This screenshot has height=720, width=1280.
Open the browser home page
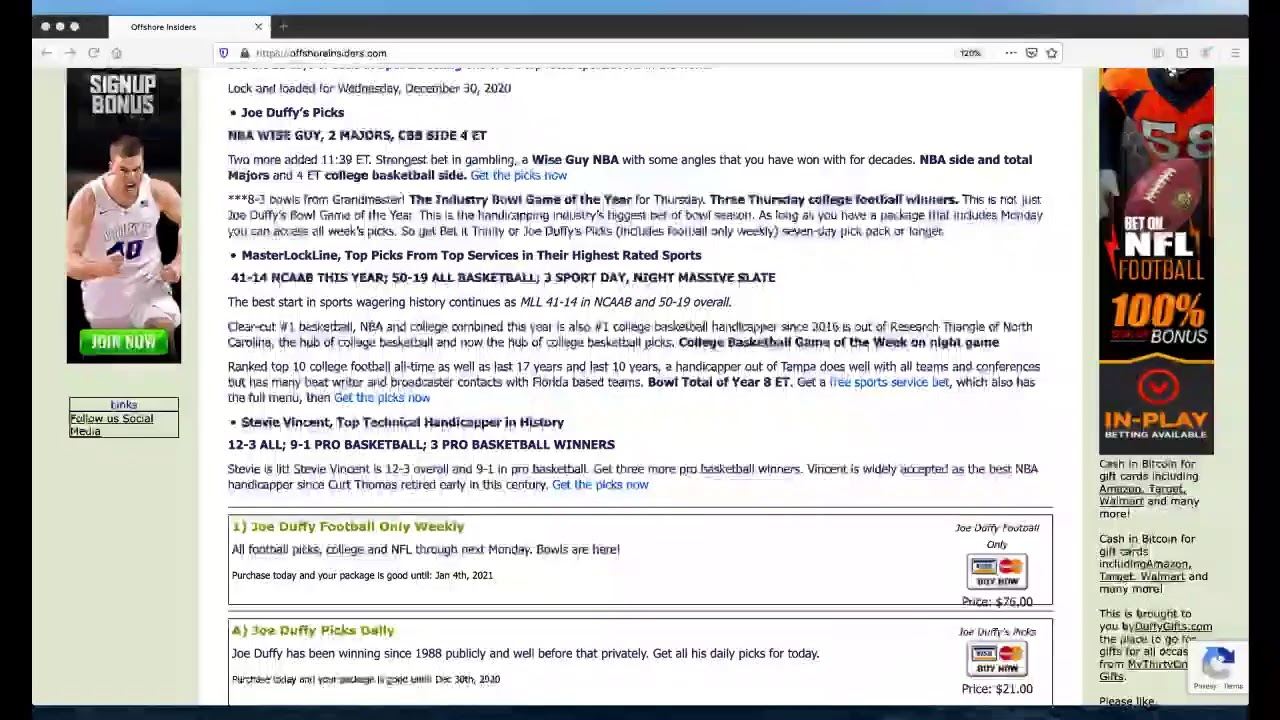pos(116,53)
